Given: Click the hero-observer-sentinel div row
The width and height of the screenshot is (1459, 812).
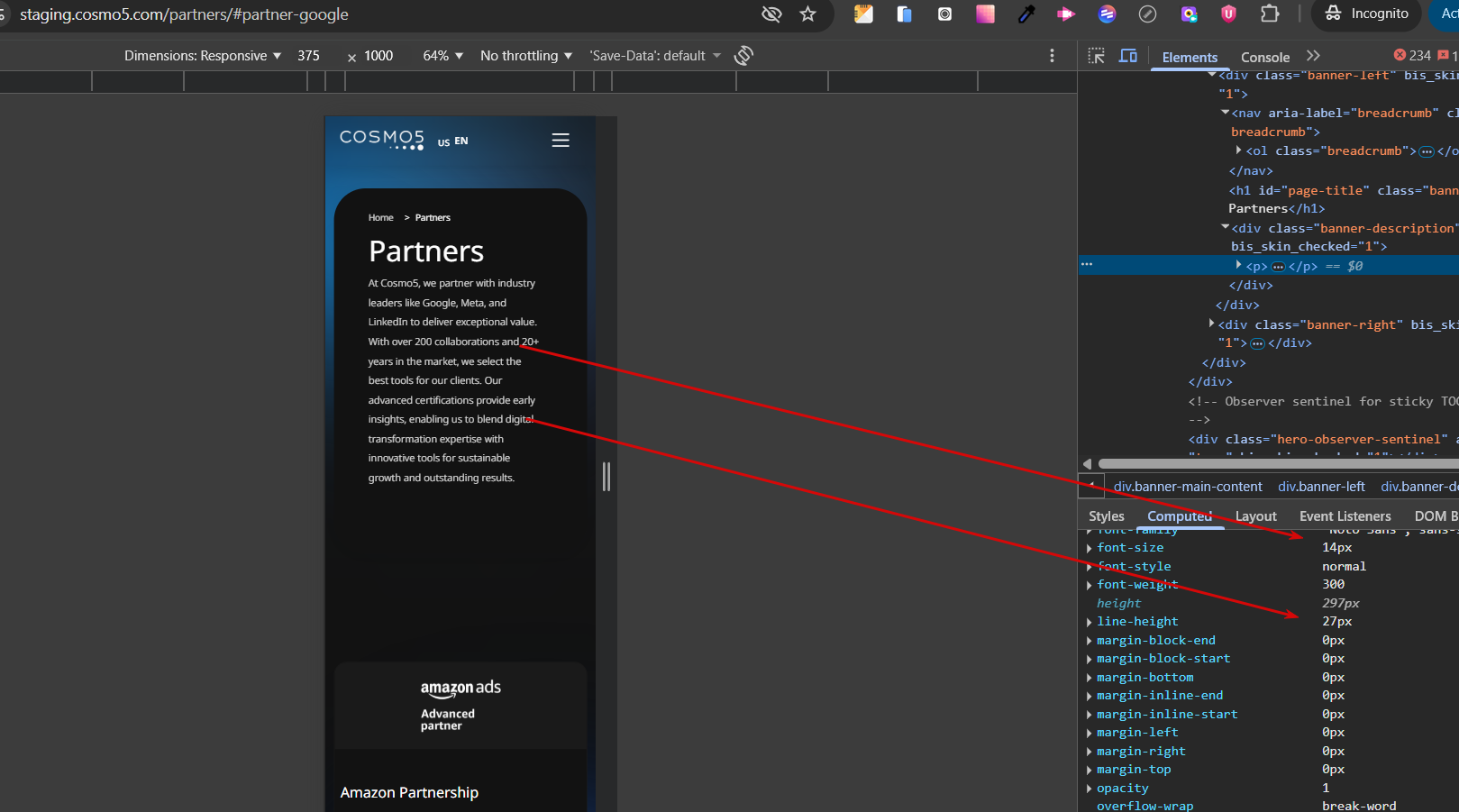Looking at the screenshot, I should point(1323,439).
